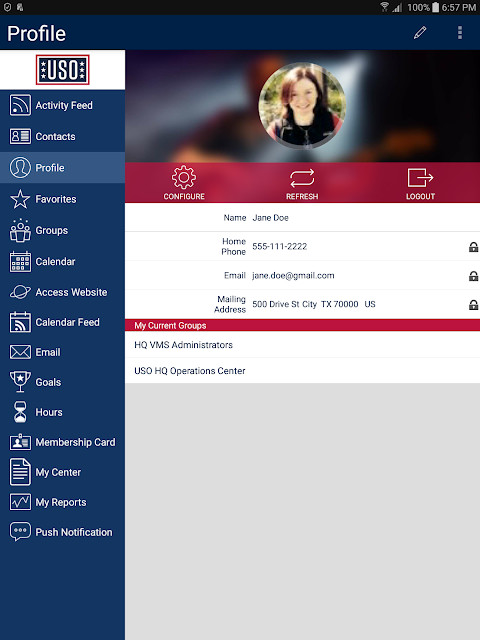Screen dimensions: 480x640
Task: Tap the LOGOUT label
Action: click(420, 196)
